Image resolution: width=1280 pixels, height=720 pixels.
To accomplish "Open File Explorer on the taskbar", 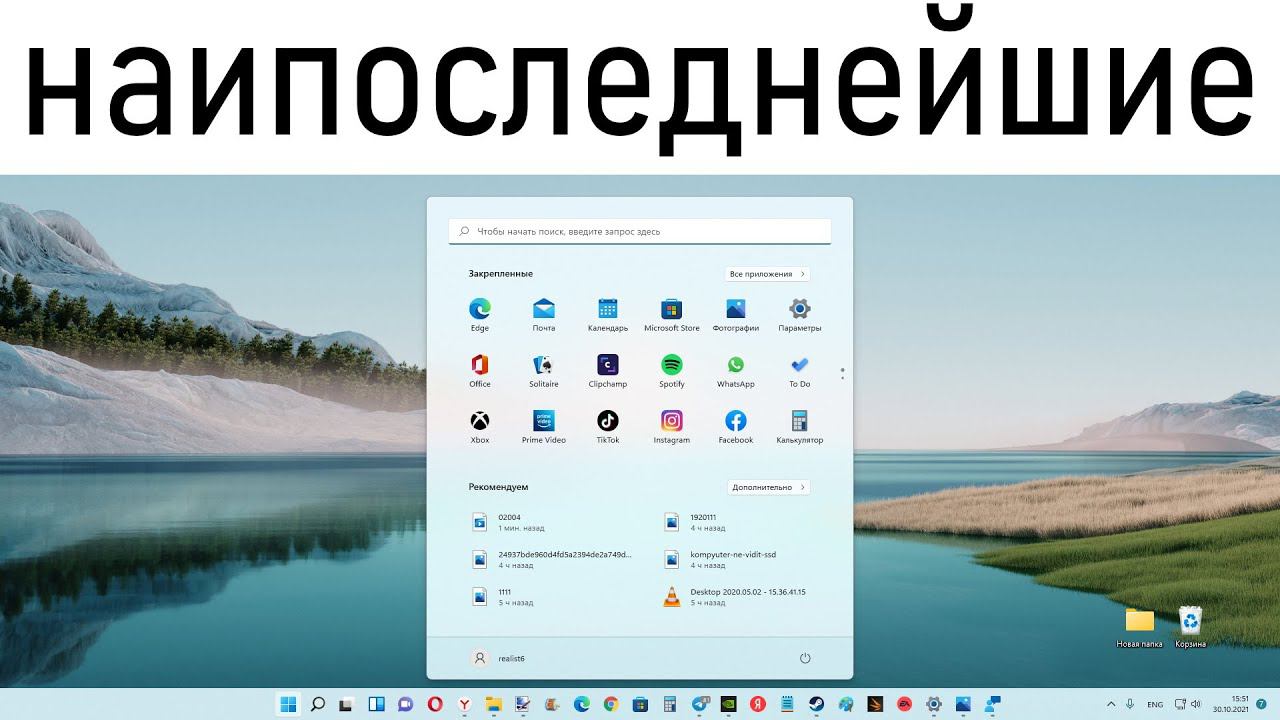I will (x=494, y=704).
